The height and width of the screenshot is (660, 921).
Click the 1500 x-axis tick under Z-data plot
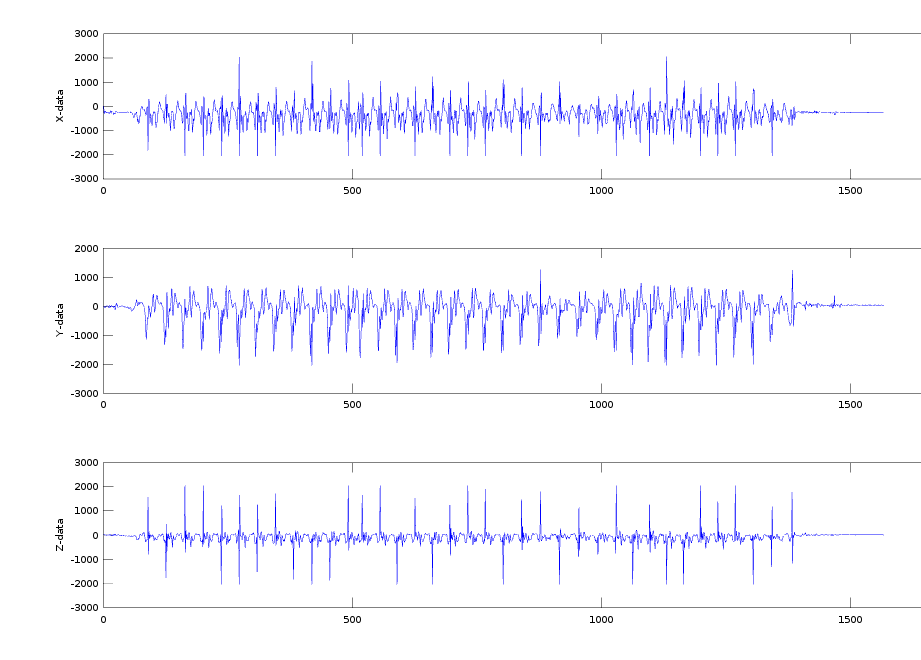pyautogui.click(x=850, y=619)
